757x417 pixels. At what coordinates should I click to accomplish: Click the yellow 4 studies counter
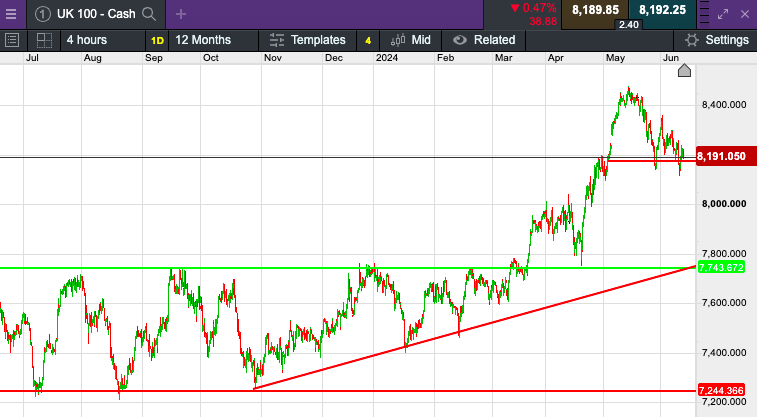tap(368, 41)
